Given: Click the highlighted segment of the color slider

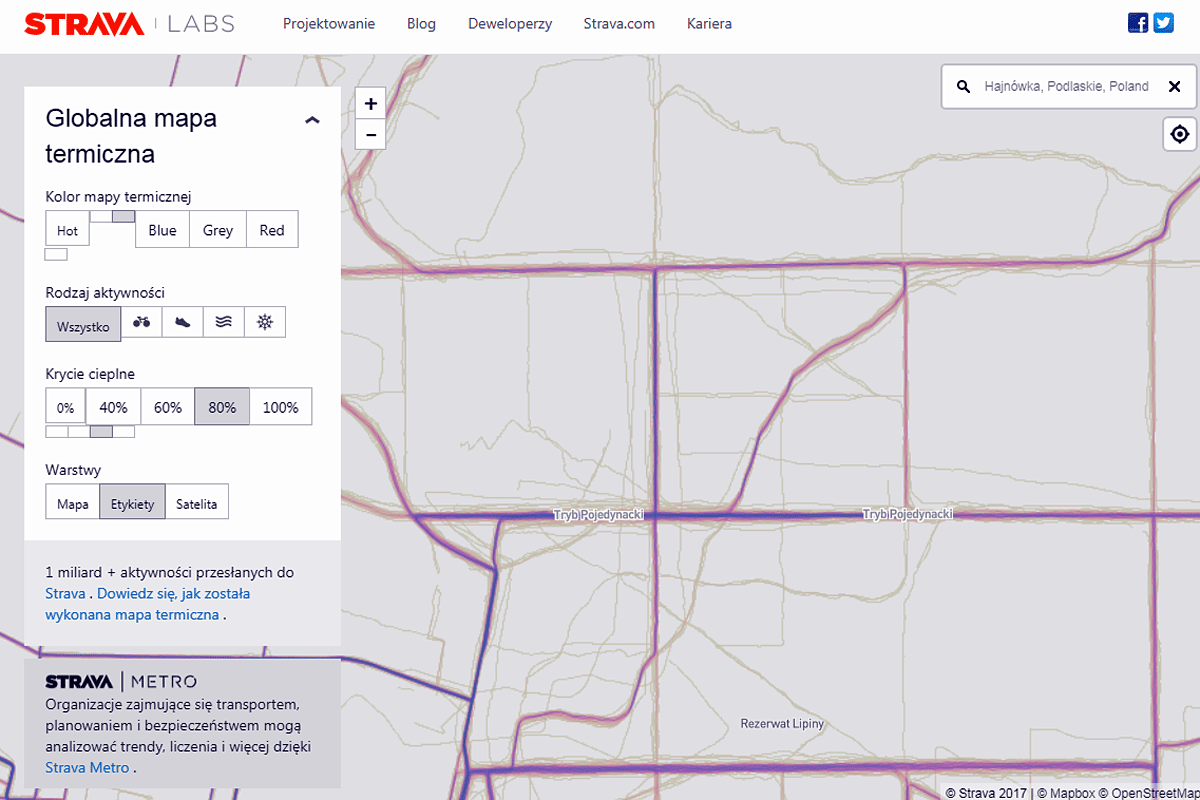Looking at the screenshot, I should pos(123,216).
